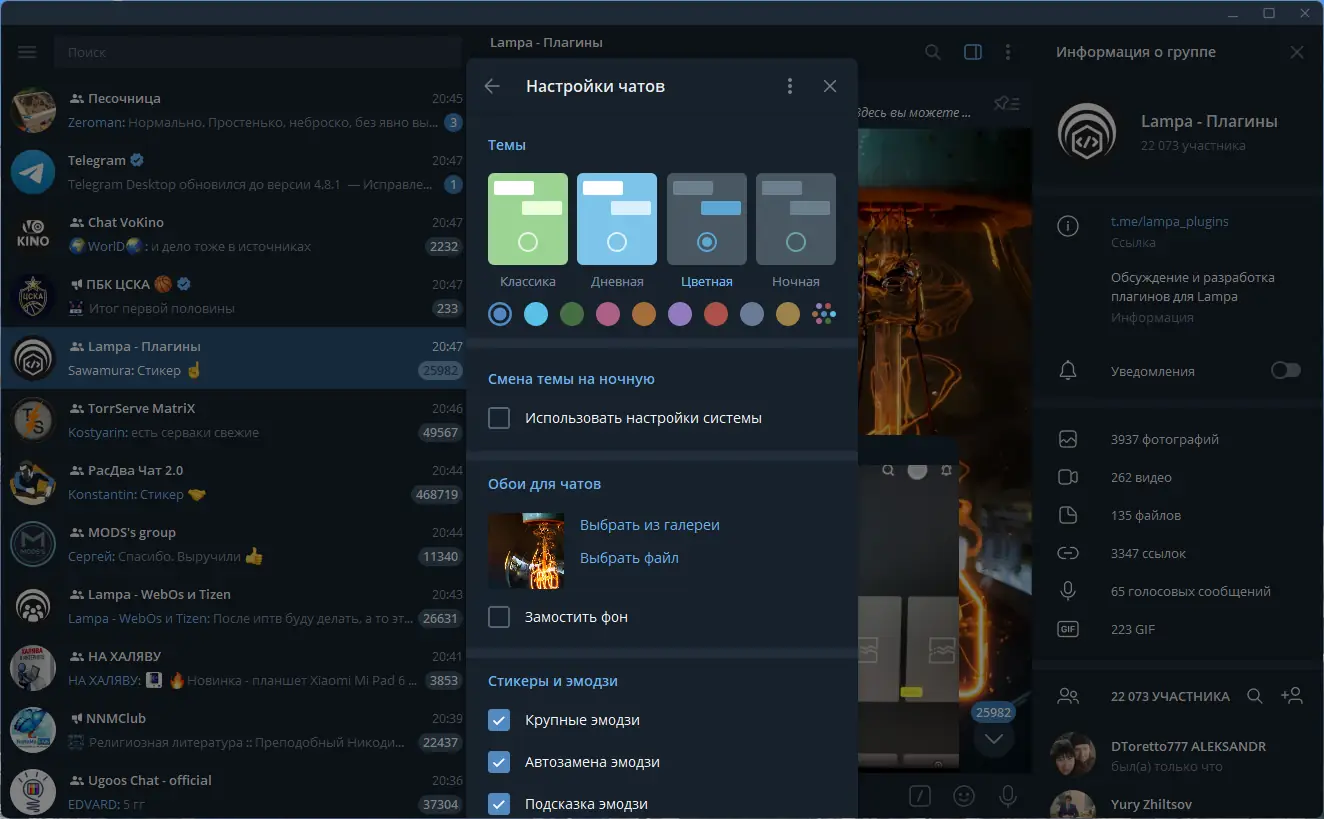Add a new member to the group
1324x819 pixels.
pyautogui.click(x=1291, y=696)
